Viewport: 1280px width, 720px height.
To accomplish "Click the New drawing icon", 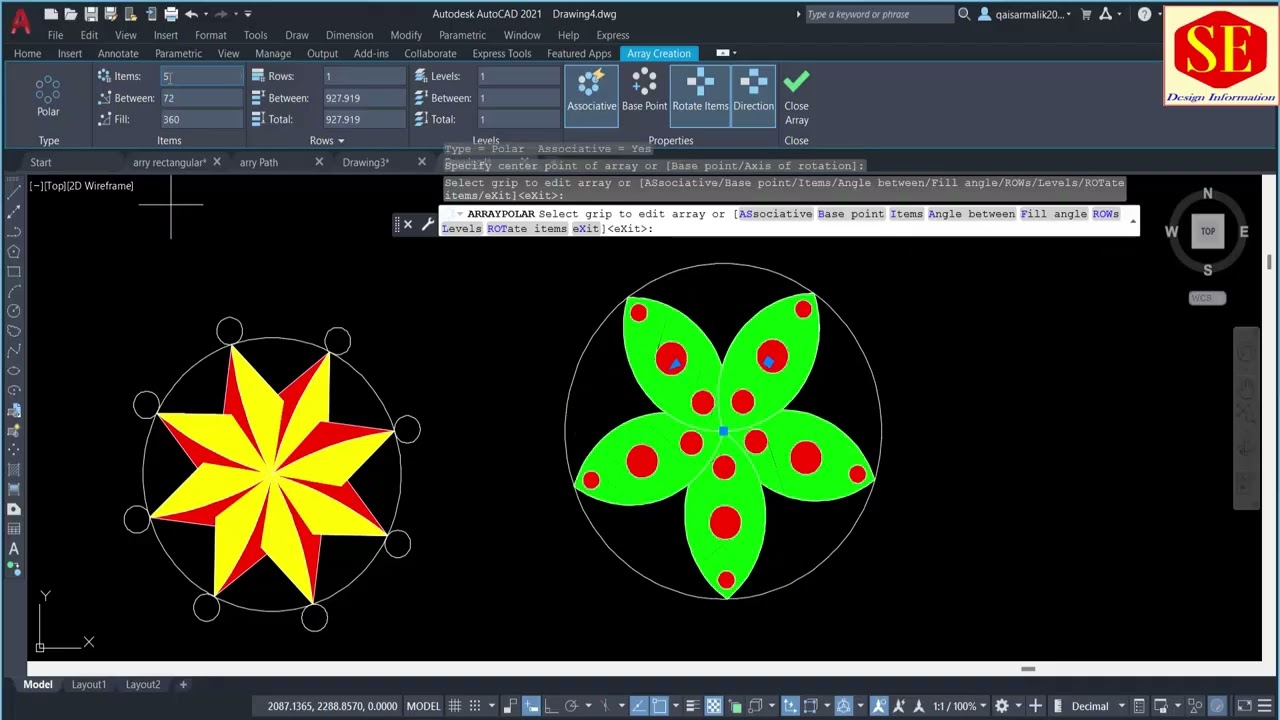I will (52, 14).
